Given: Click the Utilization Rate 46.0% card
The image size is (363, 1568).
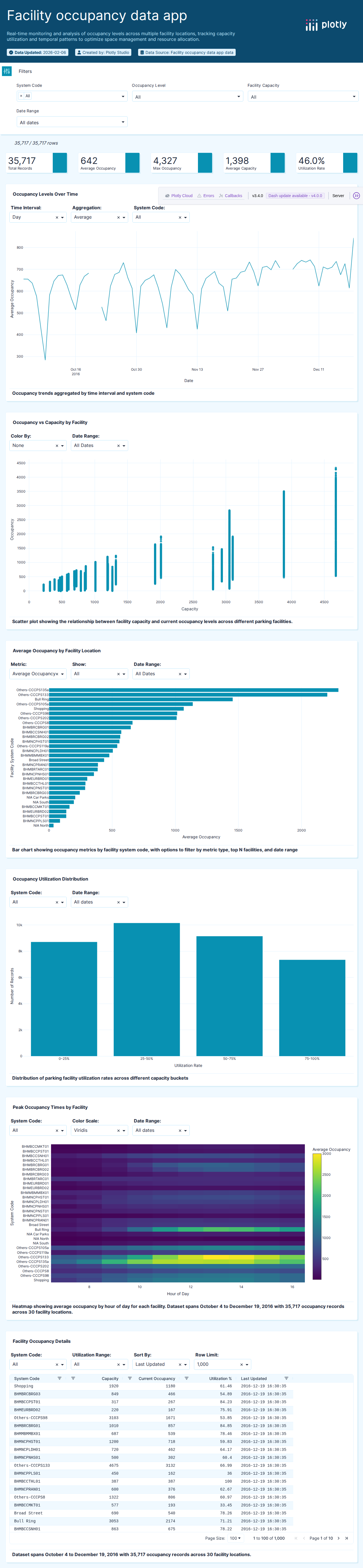Looking at the screenshot, I should coord(327,163).
